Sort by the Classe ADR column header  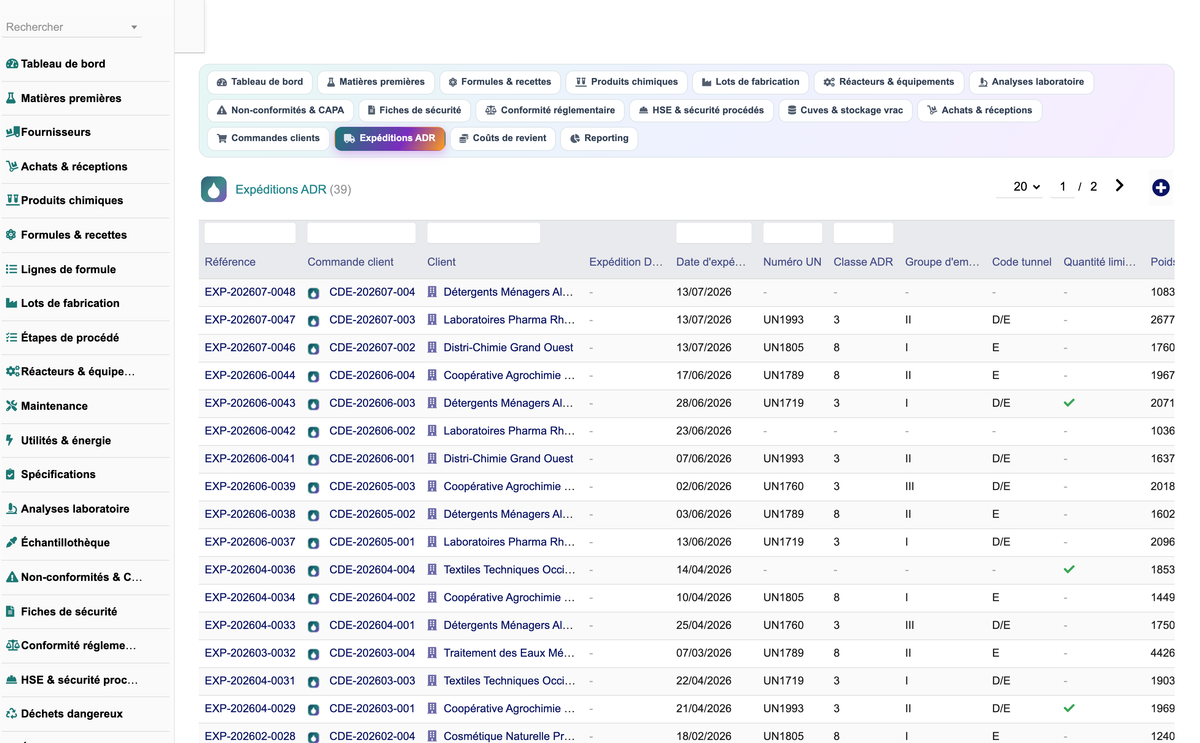863,262
